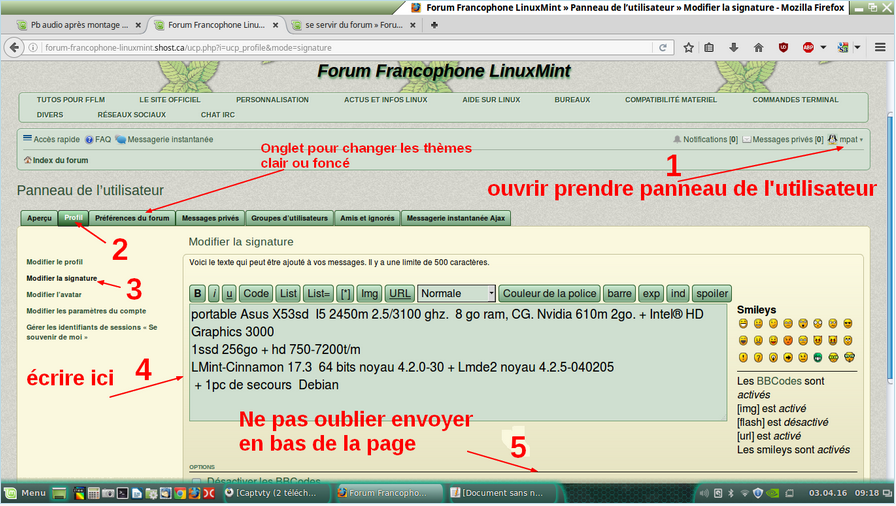Tick the Désactiver les BBCodes checkbox
The width and height of the screenshot is (896, 506).
197,481
